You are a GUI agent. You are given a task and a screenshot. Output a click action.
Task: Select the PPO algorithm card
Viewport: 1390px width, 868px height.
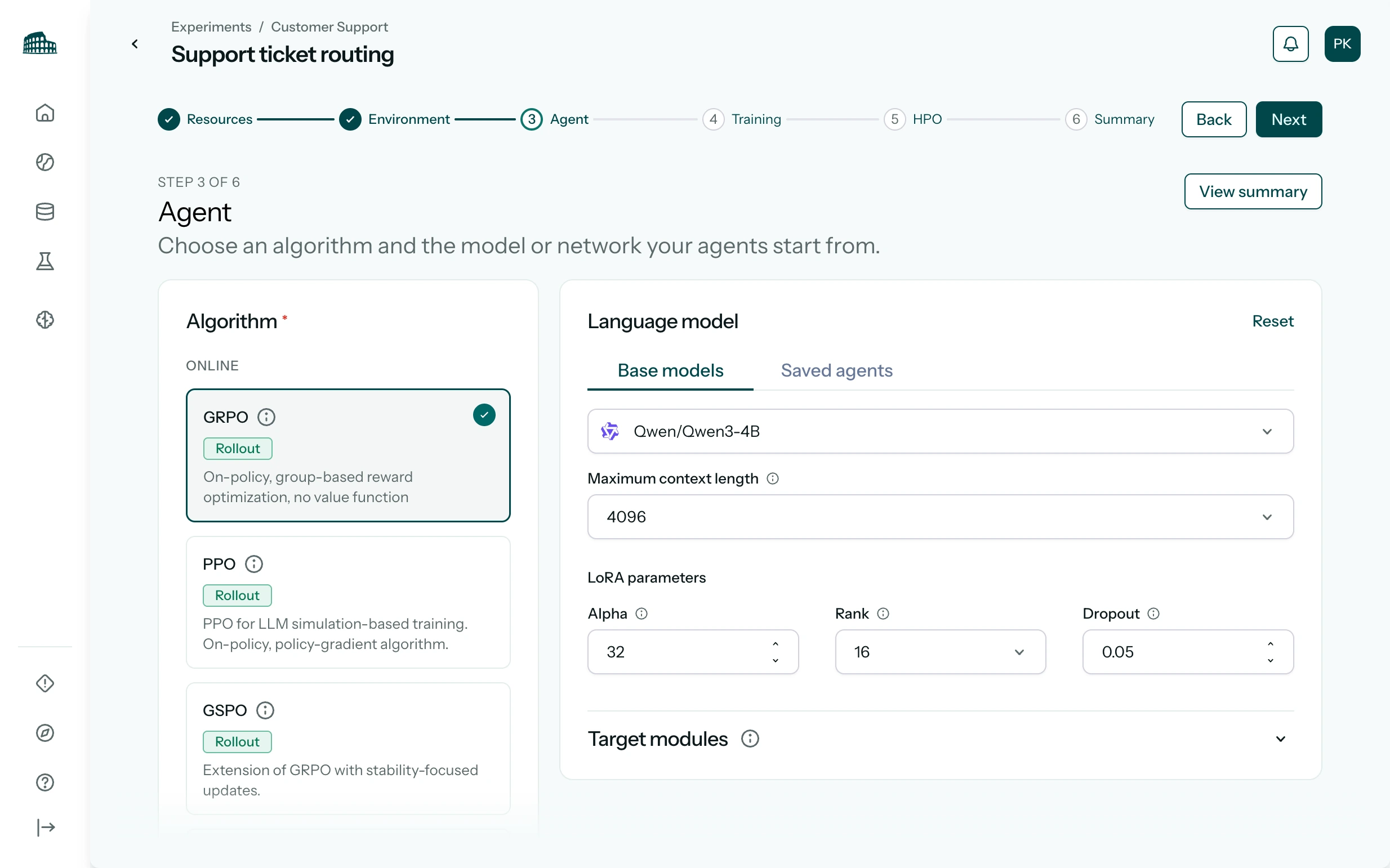348,602
